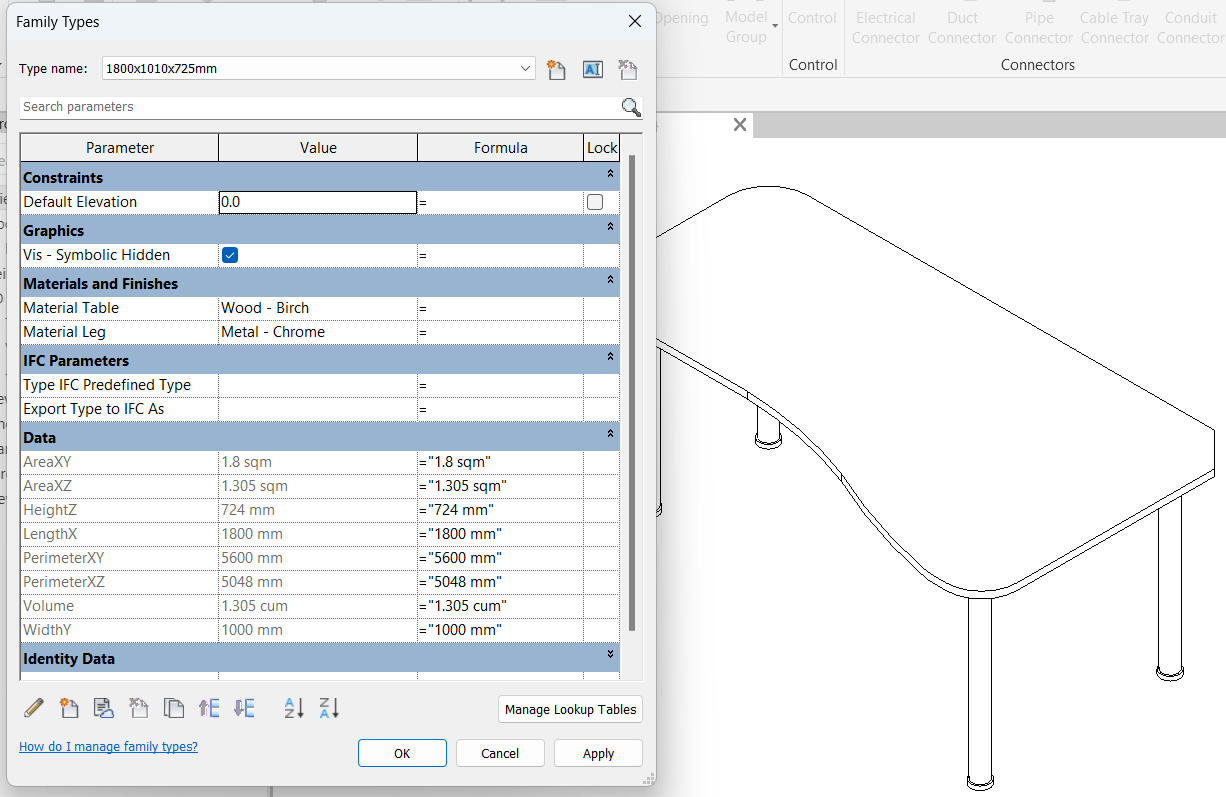Click the AreaXY formula "1.8 sqm"
1226x797 pixels.
point(458,462)
